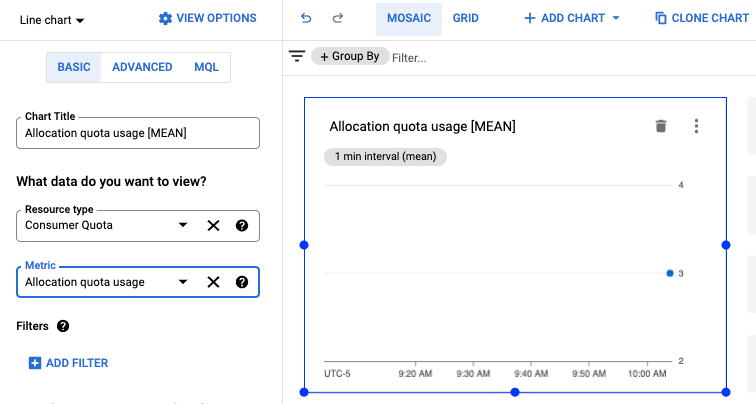Click into the Chart Title text field

click(138, 133)
